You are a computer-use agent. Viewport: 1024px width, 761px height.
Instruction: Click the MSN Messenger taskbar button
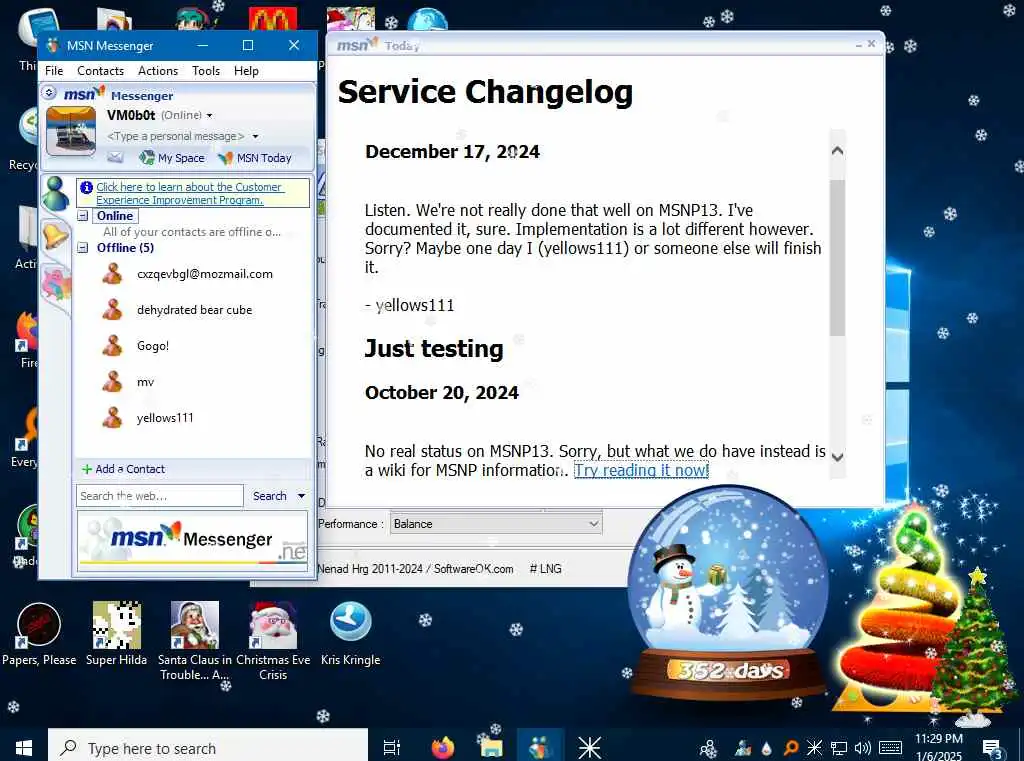coord(540,747)
